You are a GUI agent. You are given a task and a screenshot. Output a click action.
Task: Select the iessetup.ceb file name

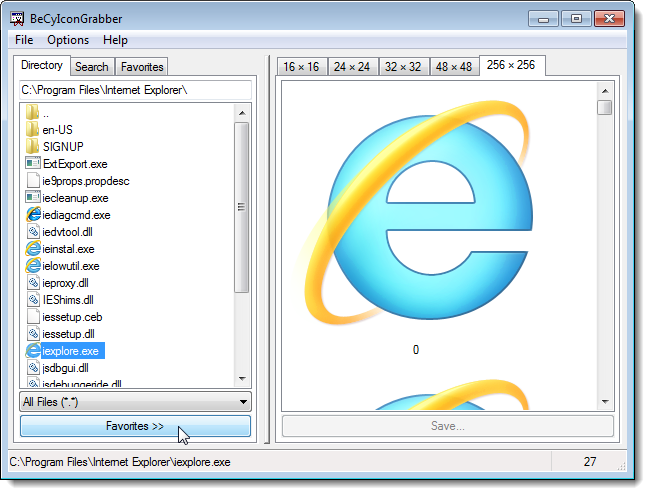click(72, 317)
